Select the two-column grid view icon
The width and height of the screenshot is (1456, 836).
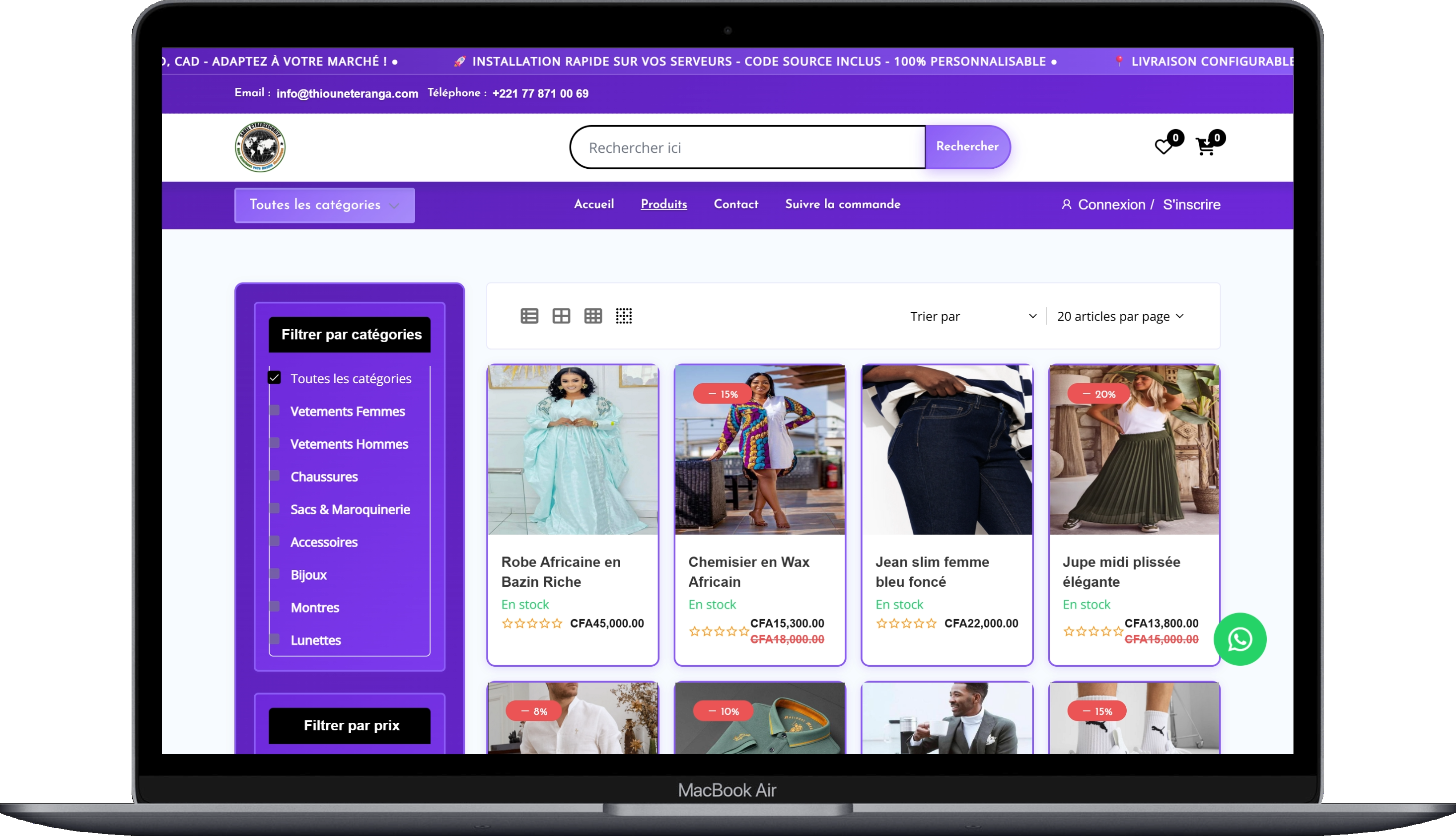(561, 316)
